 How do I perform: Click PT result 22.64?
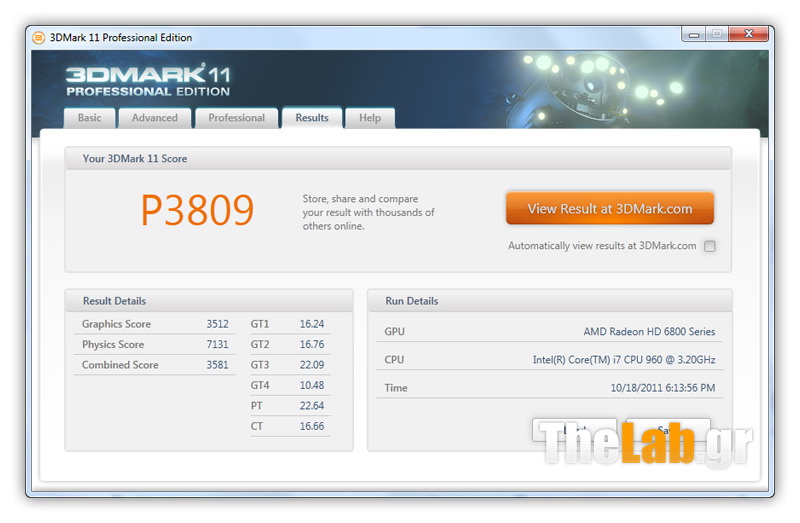[x=312, y=406]
